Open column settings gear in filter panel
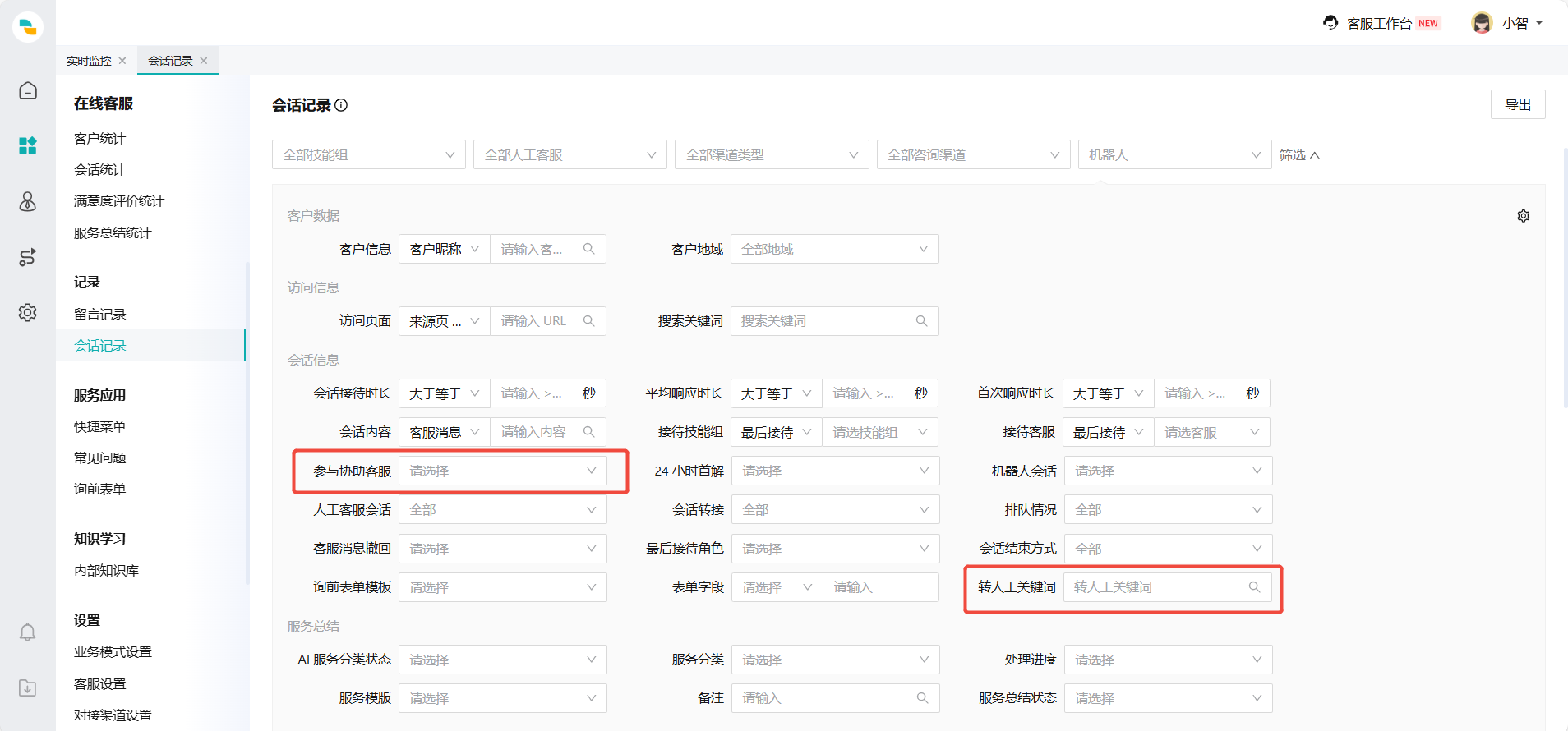 click(1523, 216)
